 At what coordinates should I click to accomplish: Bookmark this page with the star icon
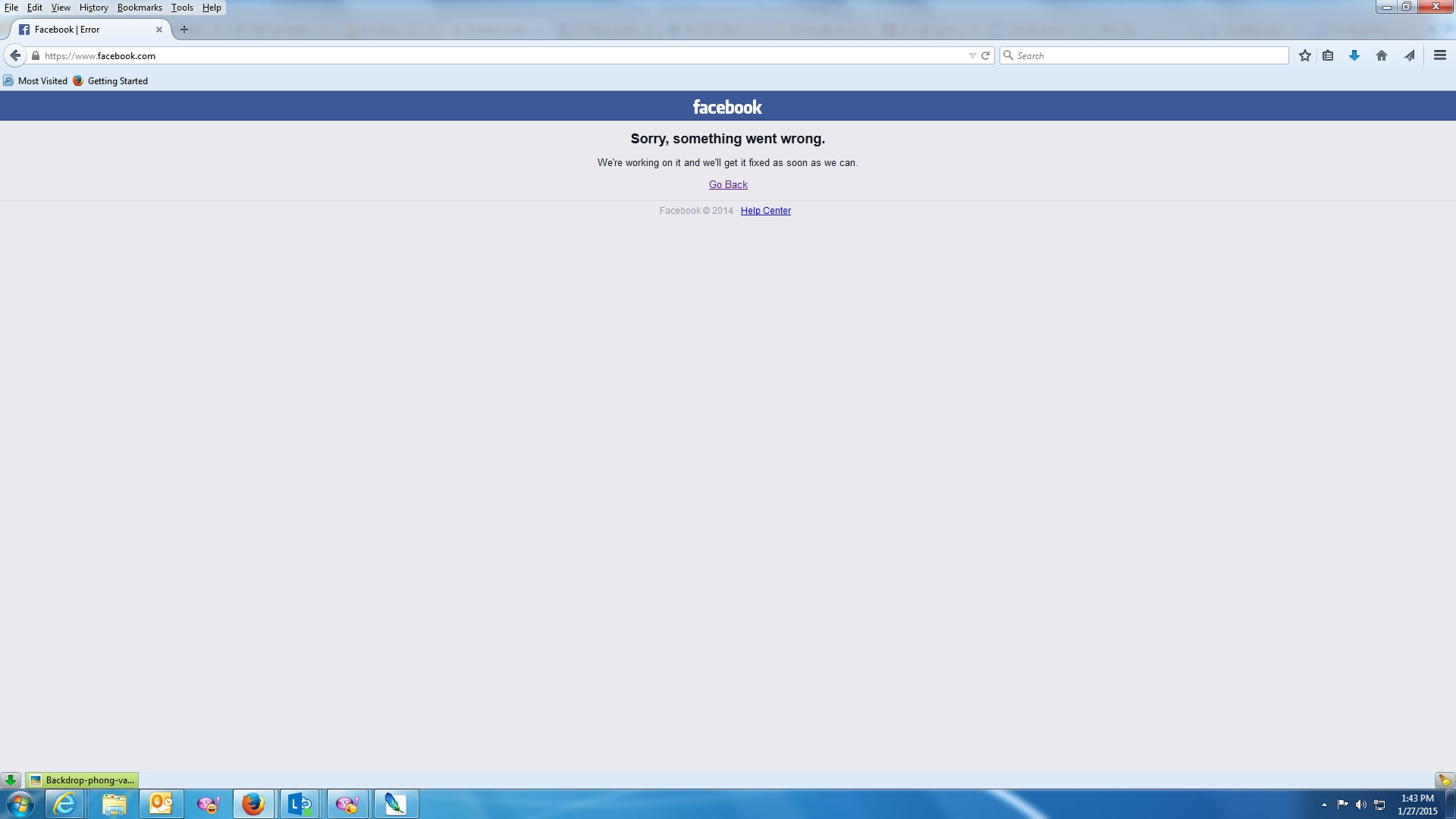click(1304, 55)
